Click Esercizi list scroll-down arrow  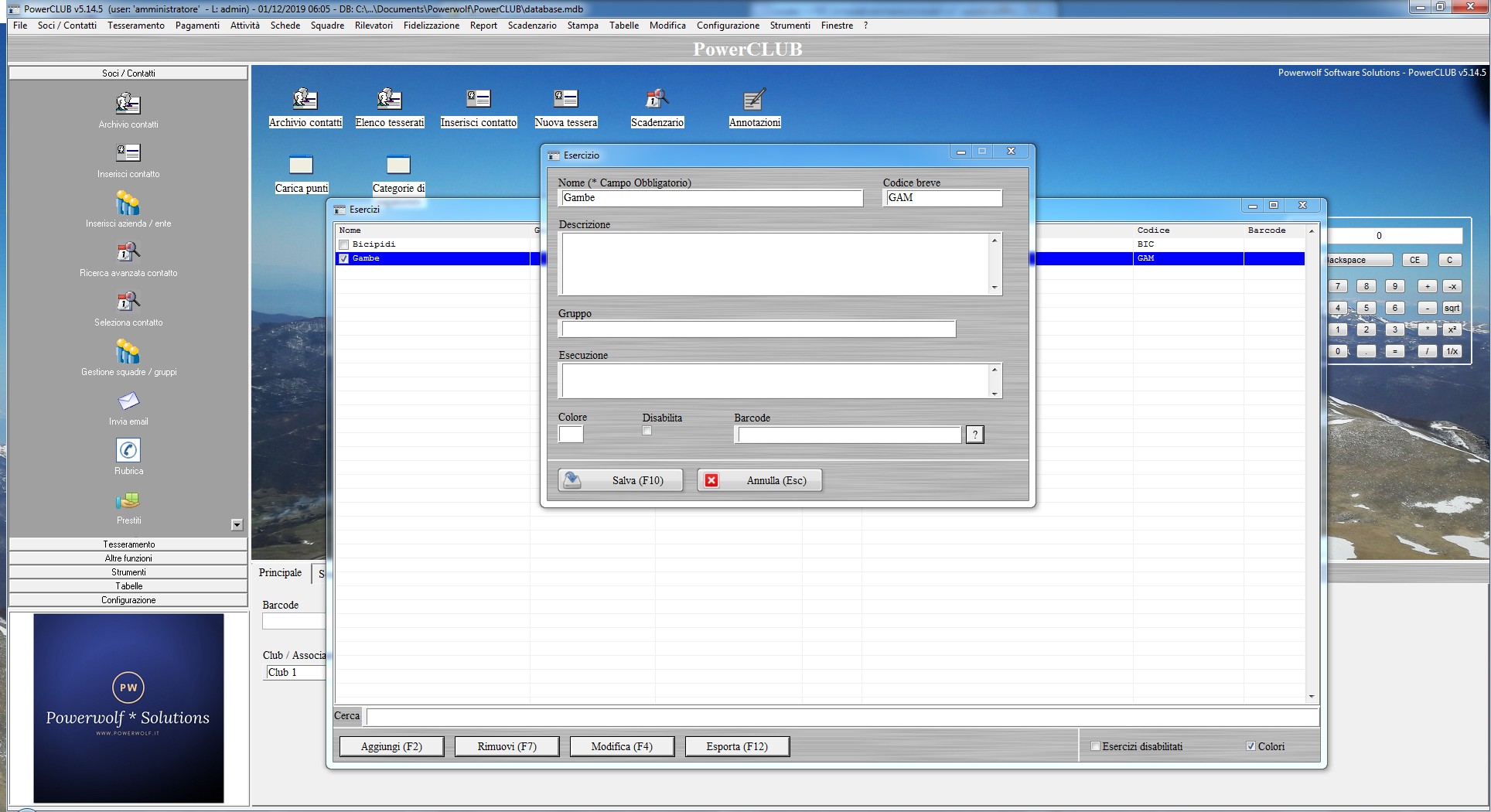pos(1312,697)
